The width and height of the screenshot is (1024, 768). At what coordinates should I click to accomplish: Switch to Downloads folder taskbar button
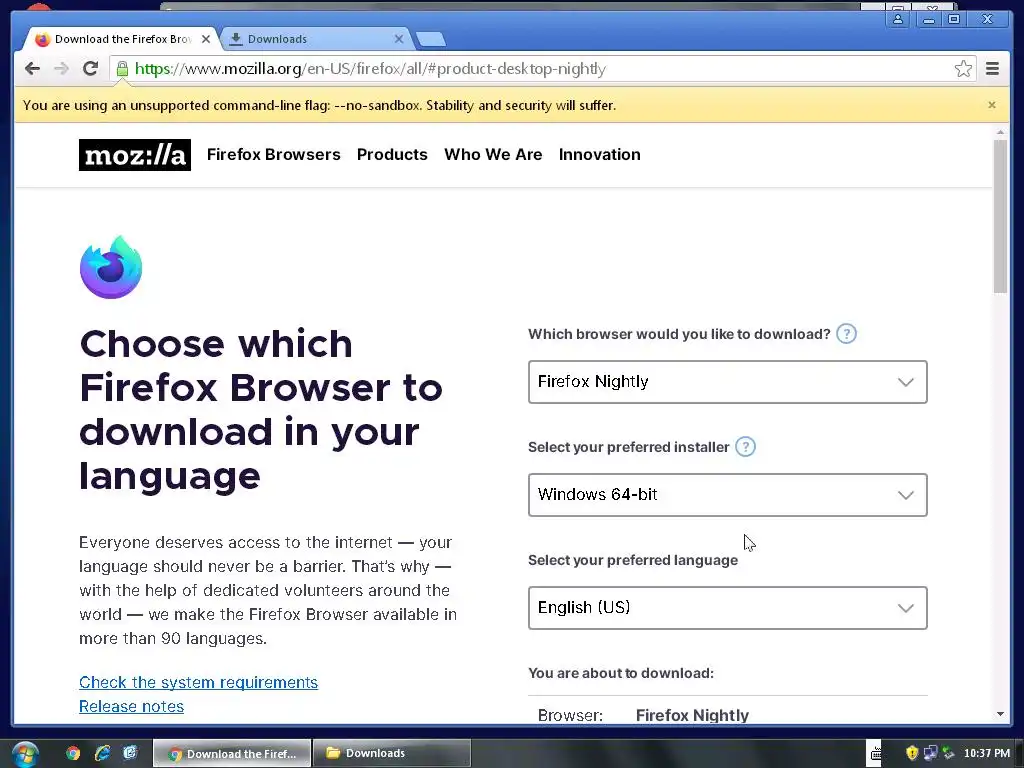[392, 754]
